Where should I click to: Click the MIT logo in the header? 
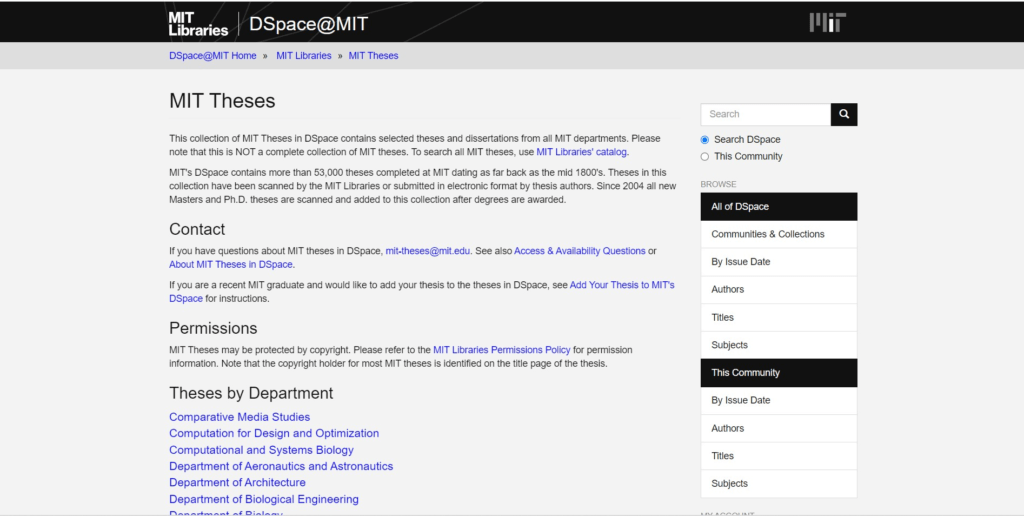coord(827,23)
